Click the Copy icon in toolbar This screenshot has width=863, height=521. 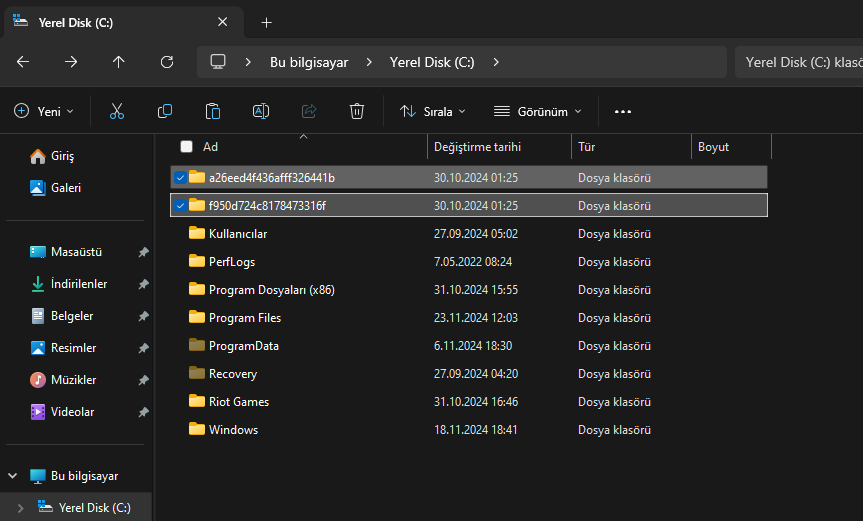165,111
